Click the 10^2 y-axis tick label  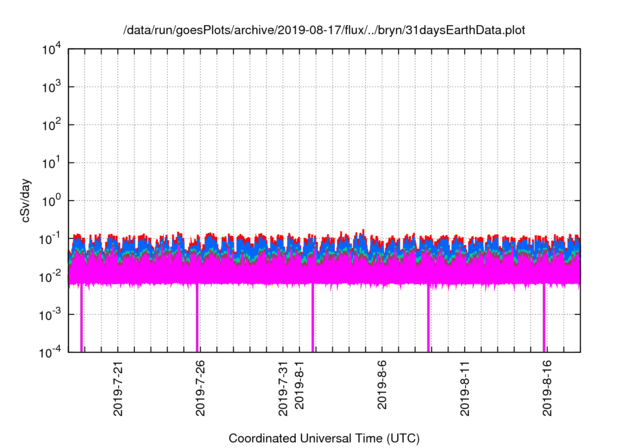pyautogui.click(x=52, y=125)
